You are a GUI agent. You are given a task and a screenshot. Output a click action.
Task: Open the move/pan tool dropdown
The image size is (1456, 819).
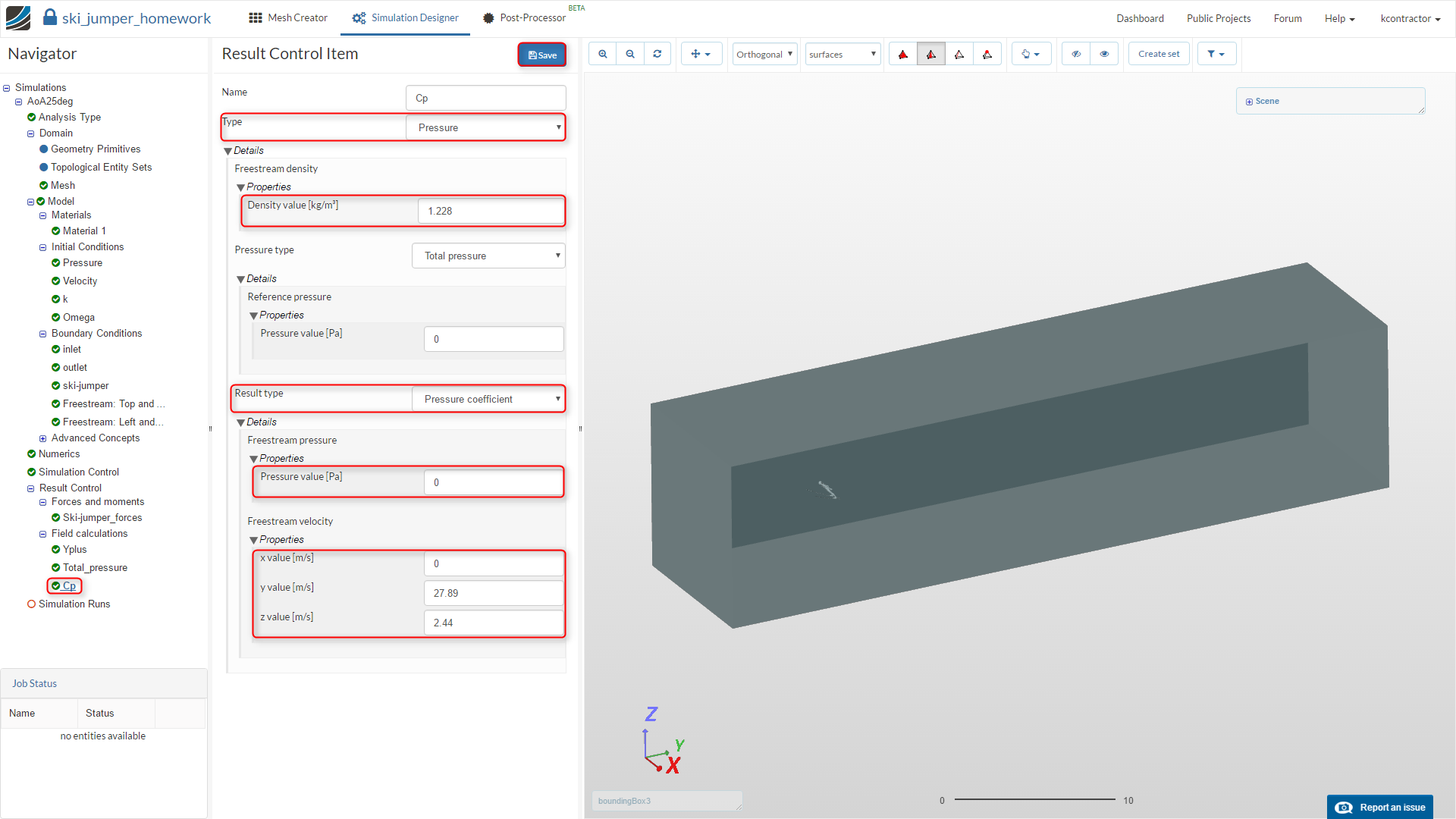[701, 54]
